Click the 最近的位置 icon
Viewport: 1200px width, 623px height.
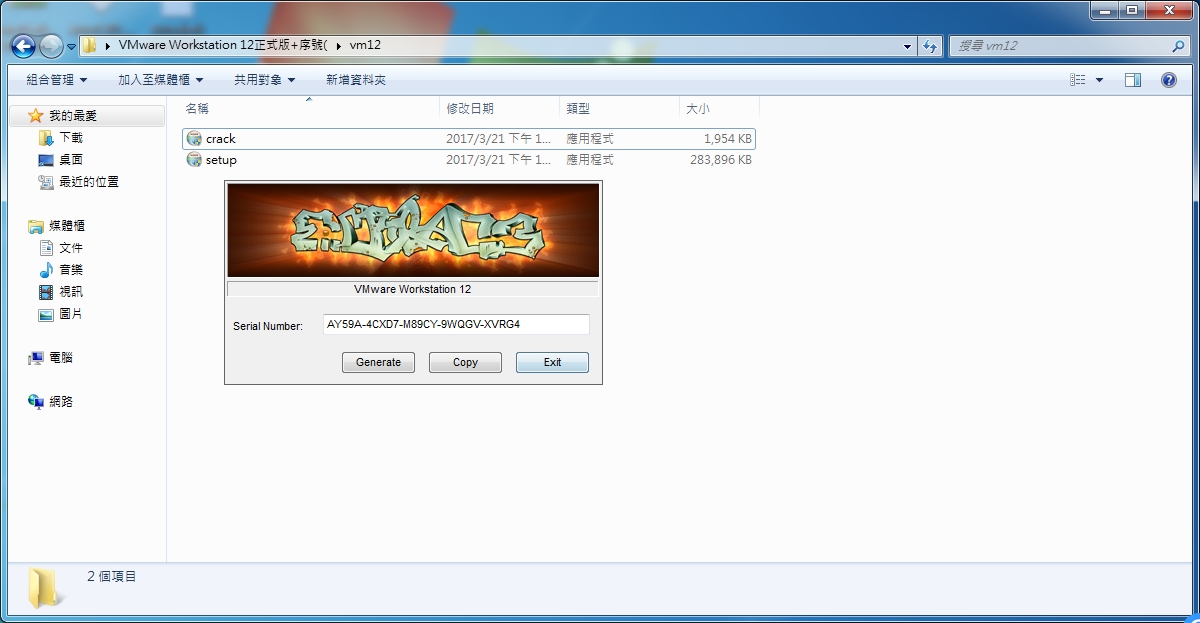[46, 182]
